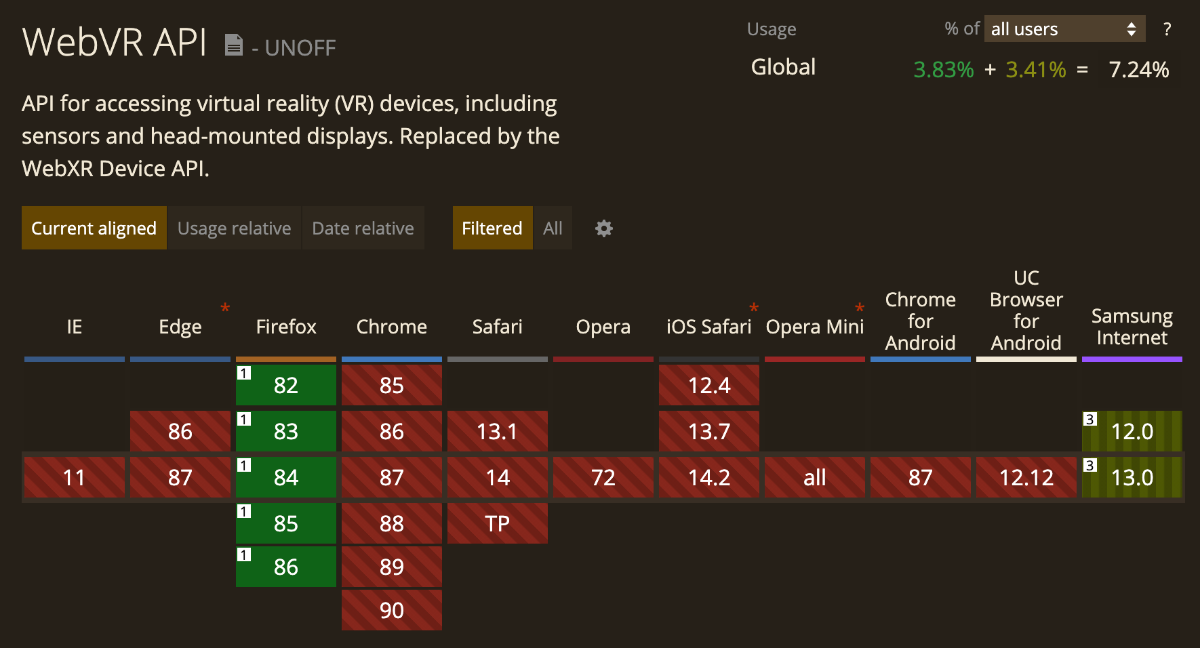Select the Filtered browsers tab

click(492, 228)
